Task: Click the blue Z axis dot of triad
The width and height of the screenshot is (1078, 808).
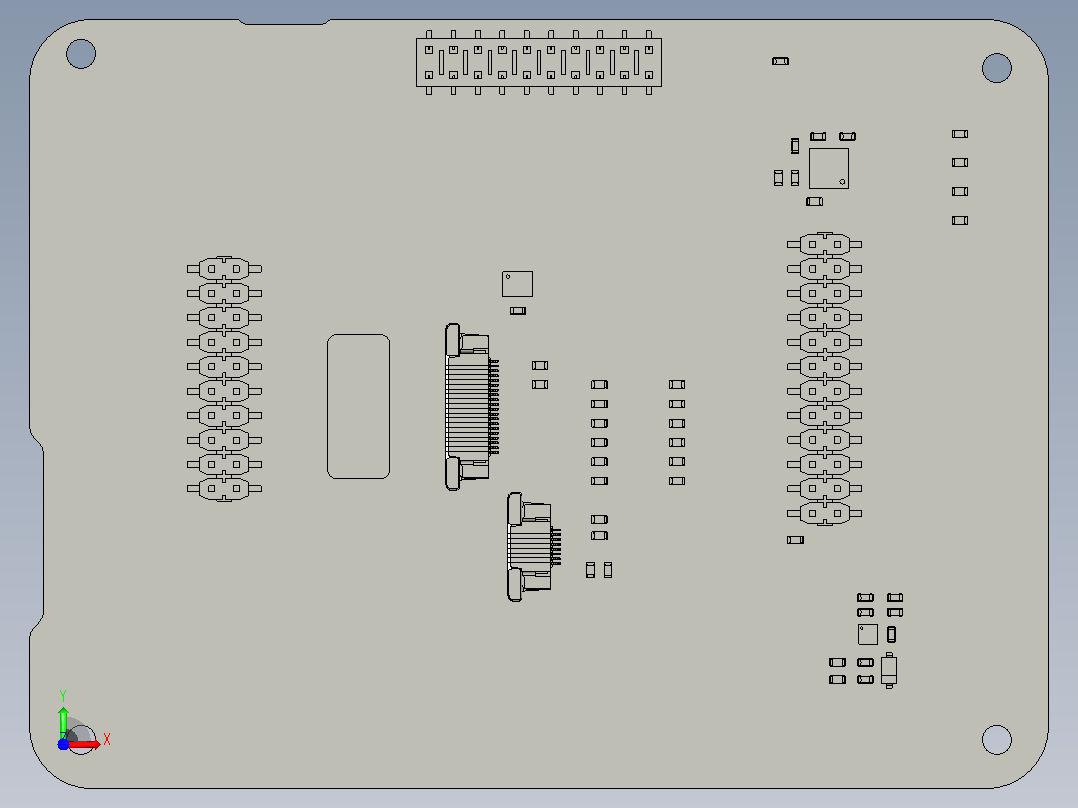Action: pos(63,744)
